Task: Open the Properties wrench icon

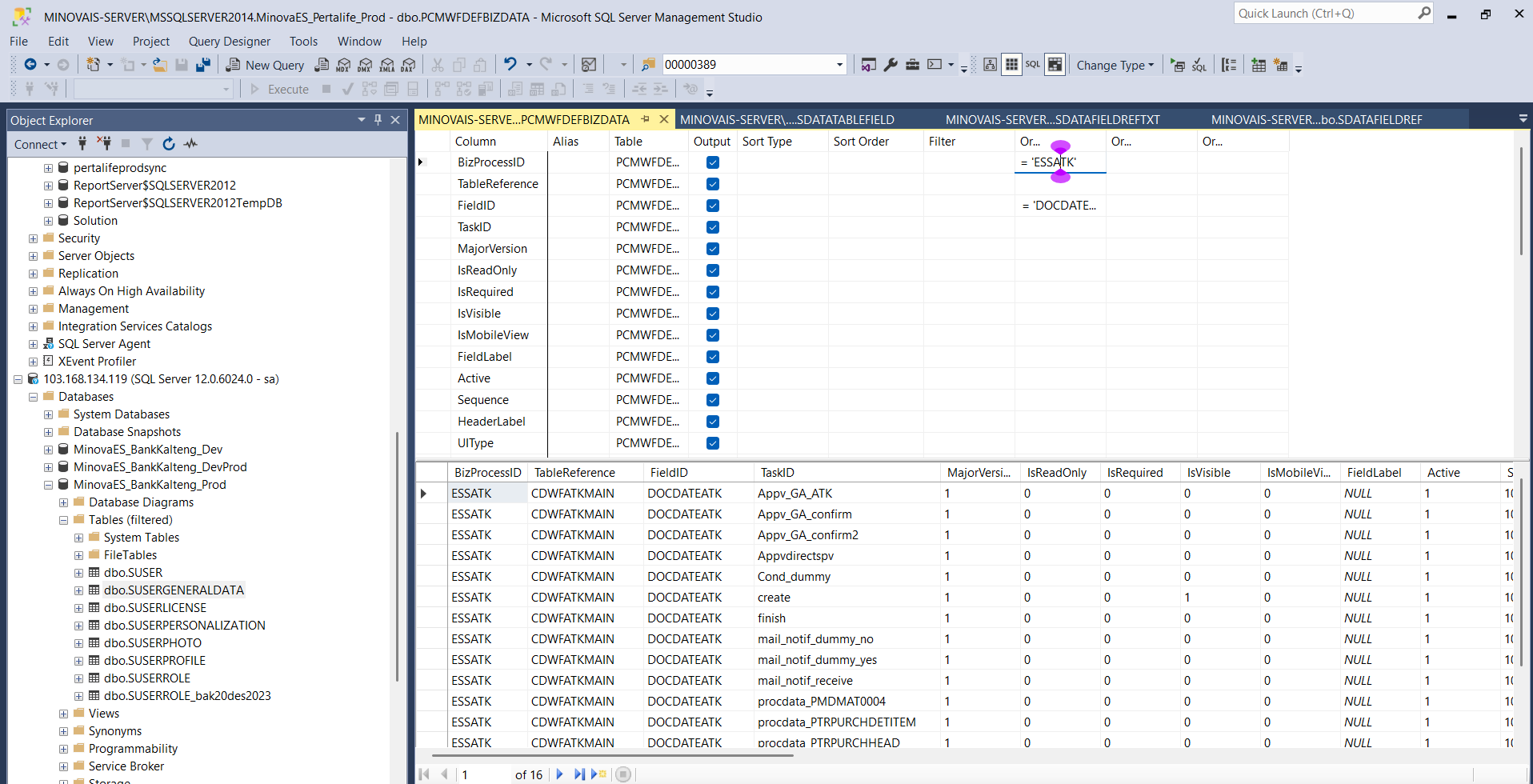Action: click(891, 65)
